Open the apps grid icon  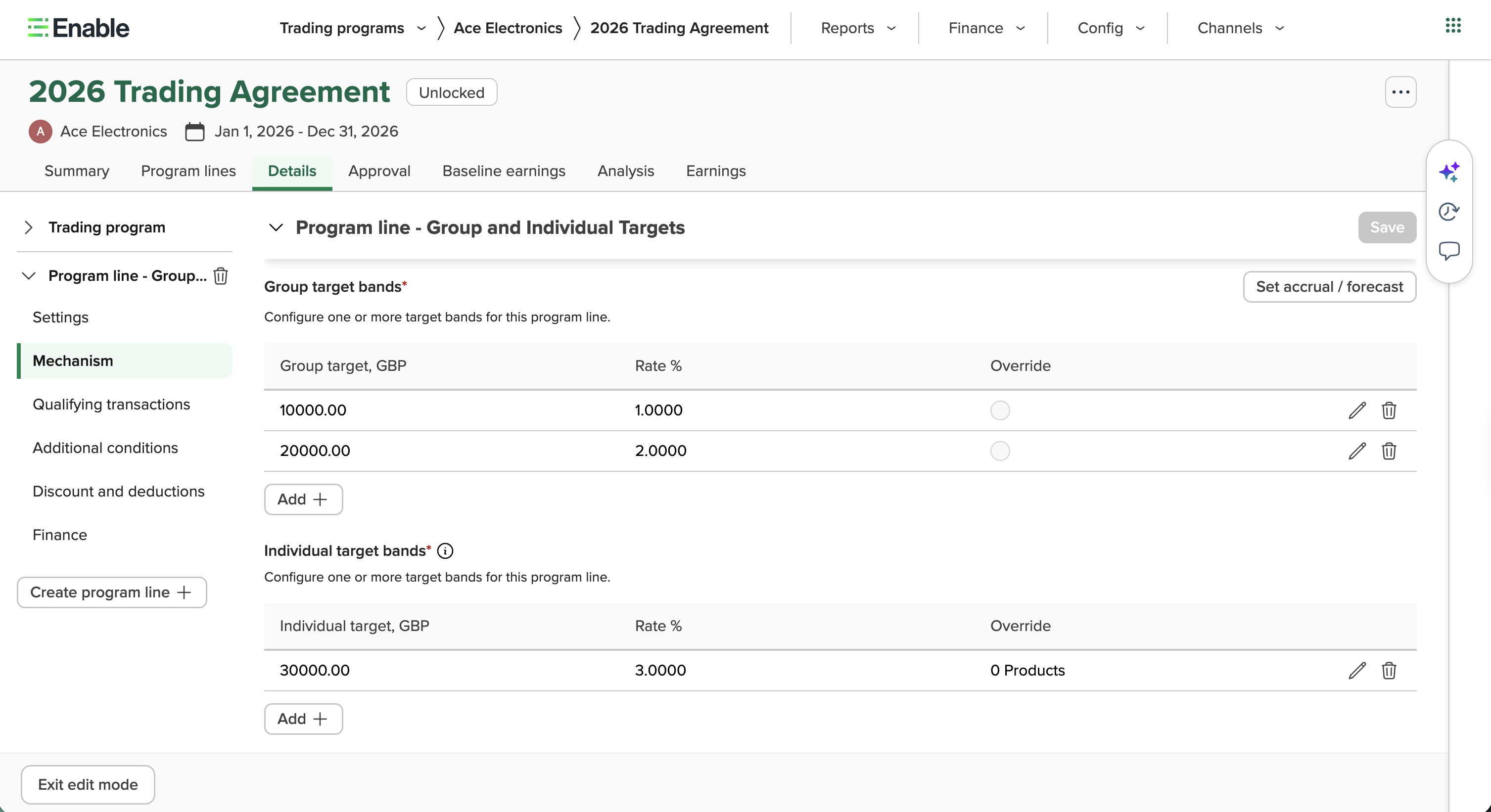(x=1453, y=25)
